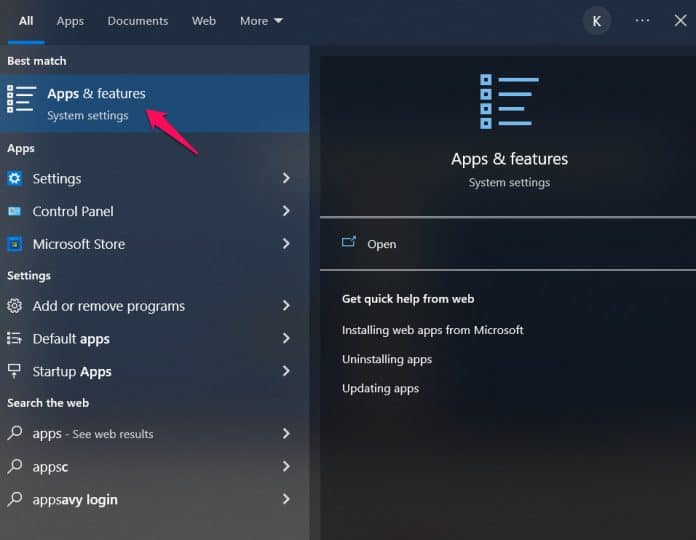The image size is (696, 540).
Task: Click the Control Panel icon
Action: tap(15, 212)
